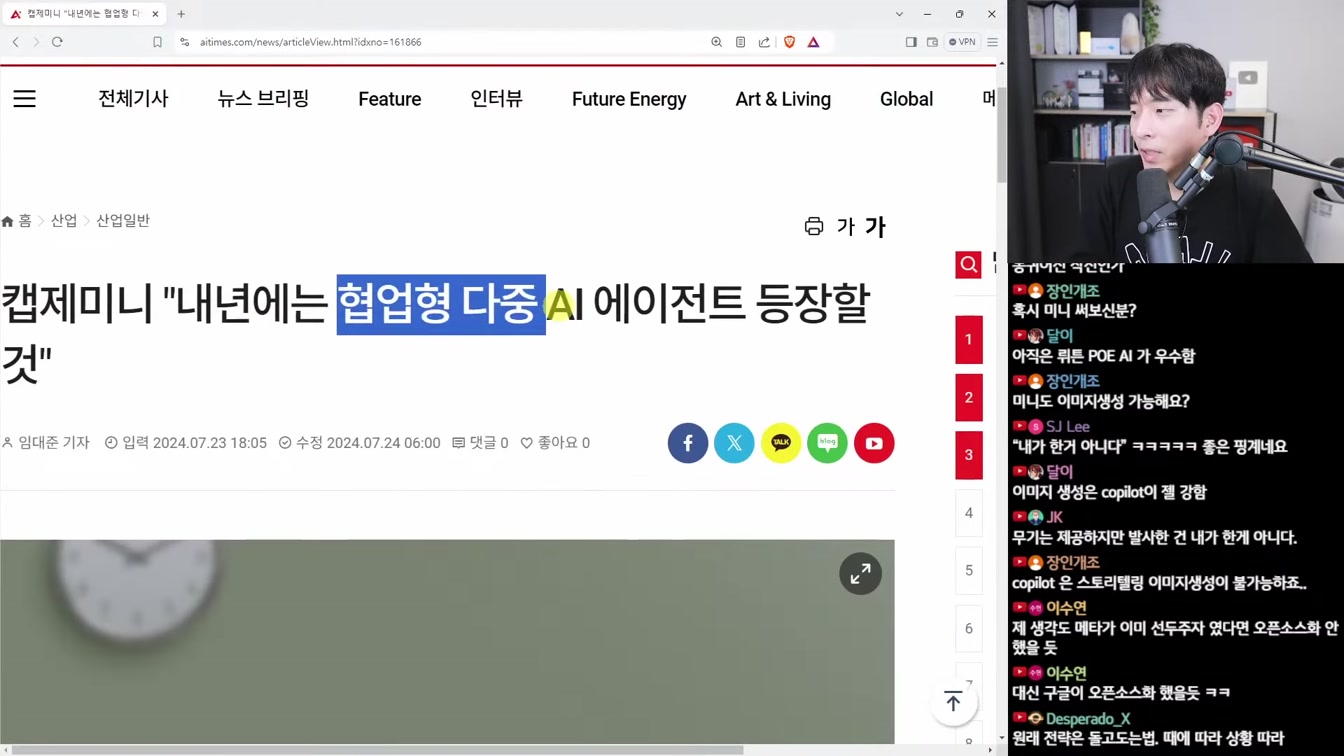This screenshot has height=756, width=1344.
Task: Open the Brave wallet icon
Action: pyautogui.click(x=932, y=42)
